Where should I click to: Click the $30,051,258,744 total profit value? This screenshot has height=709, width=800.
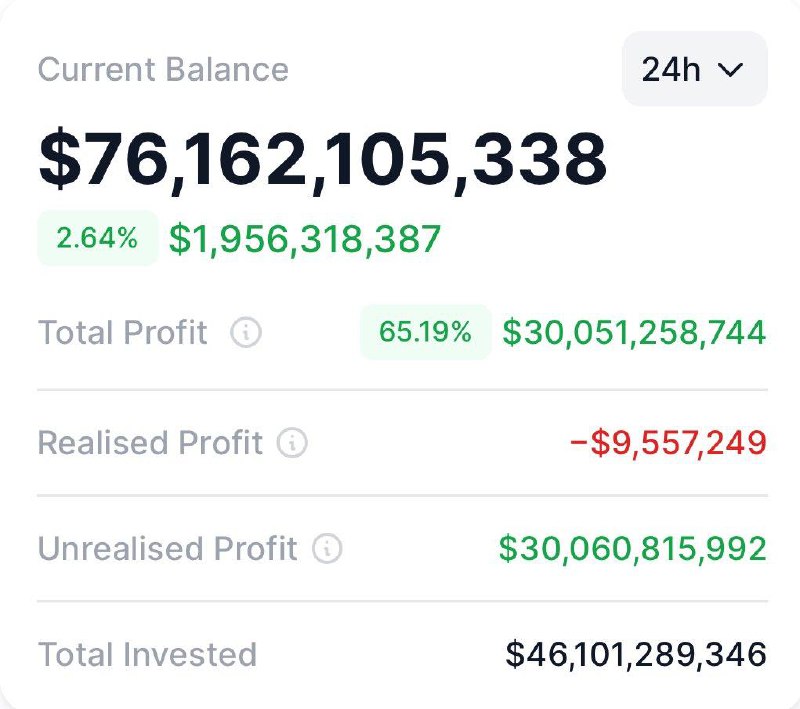(x=634, y=333)
